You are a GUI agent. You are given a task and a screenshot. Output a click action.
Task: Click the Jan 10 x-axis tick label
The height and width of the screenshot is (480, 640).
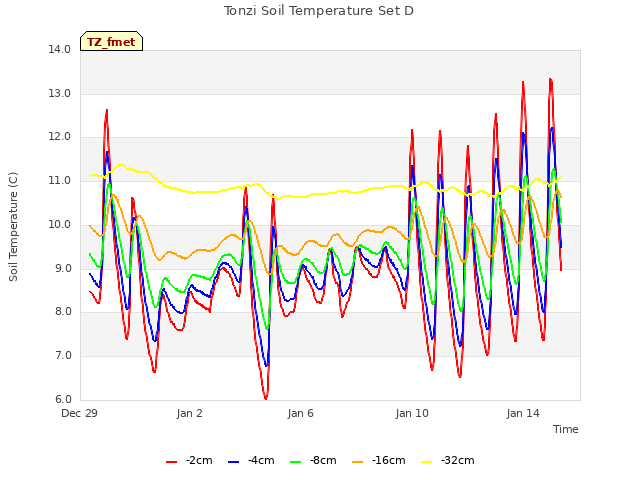(x=412, y=413)
